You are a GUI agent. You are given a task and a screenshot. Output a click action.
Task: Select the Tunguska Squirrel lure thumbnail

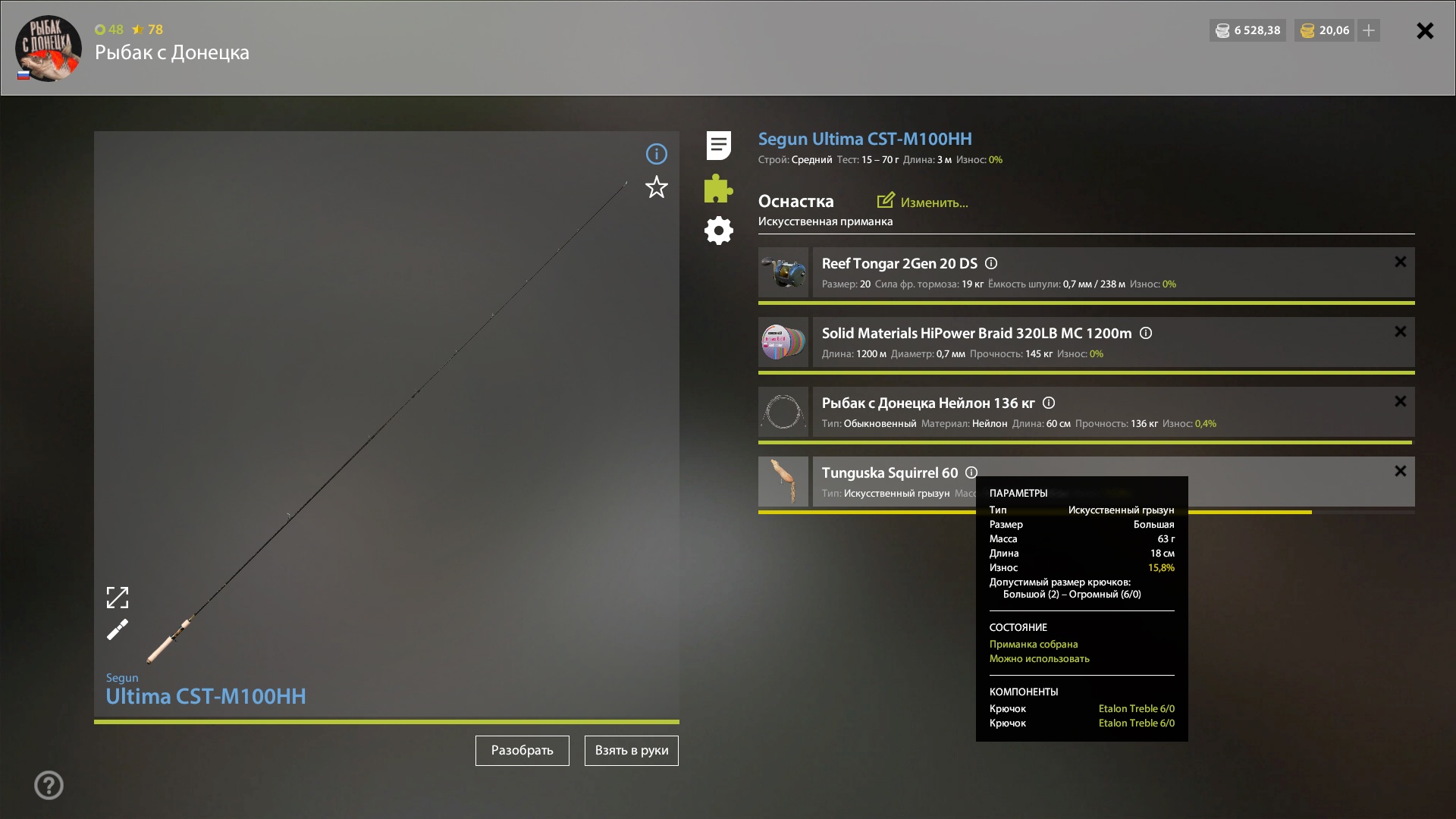pyautogui.click(x=783, y=482)
